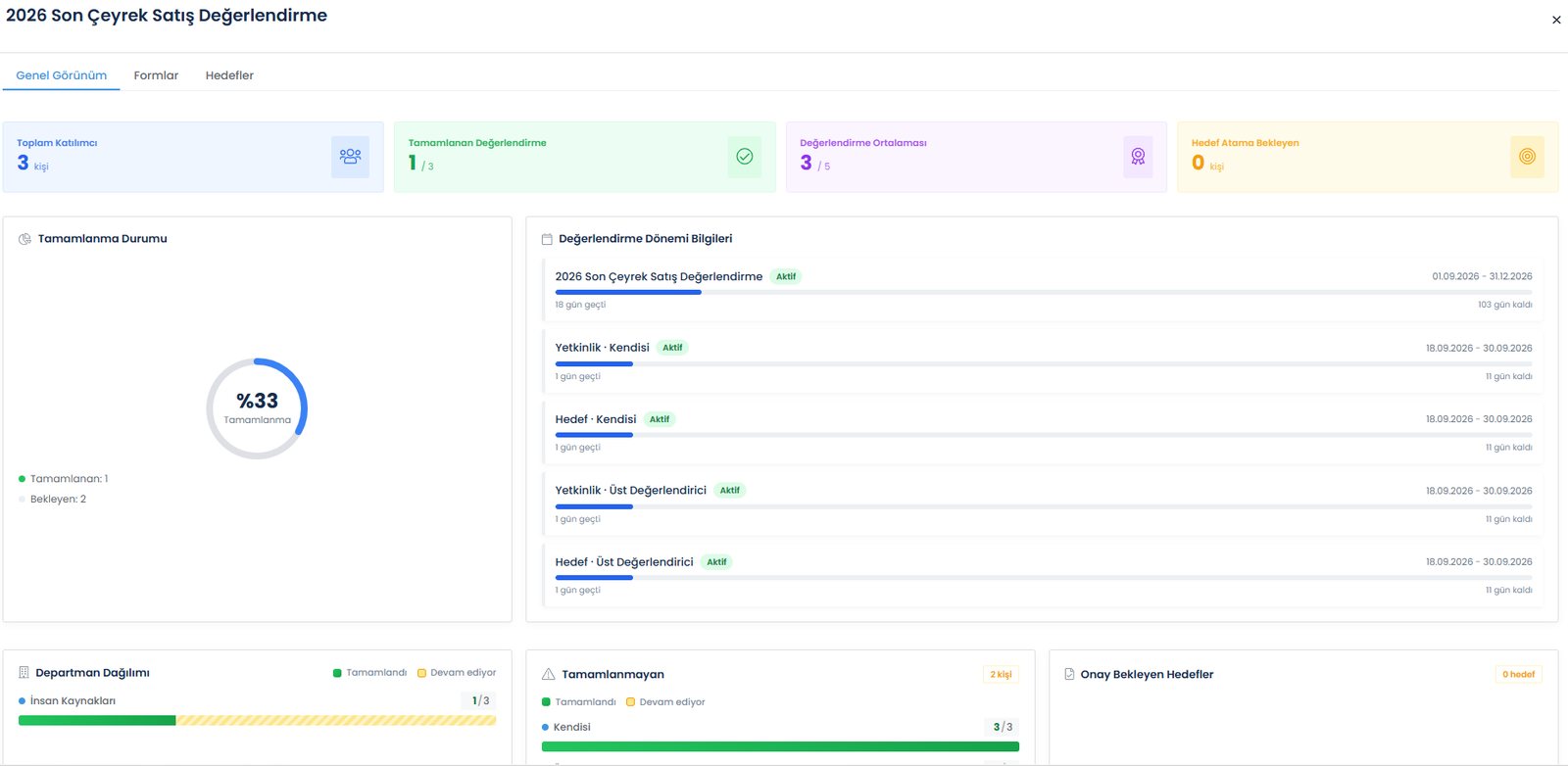This screenshot has height=766, width=1568.
Task: Click the pie chart icon beside Tamamlanma Durumu
Action: (24, 239)
